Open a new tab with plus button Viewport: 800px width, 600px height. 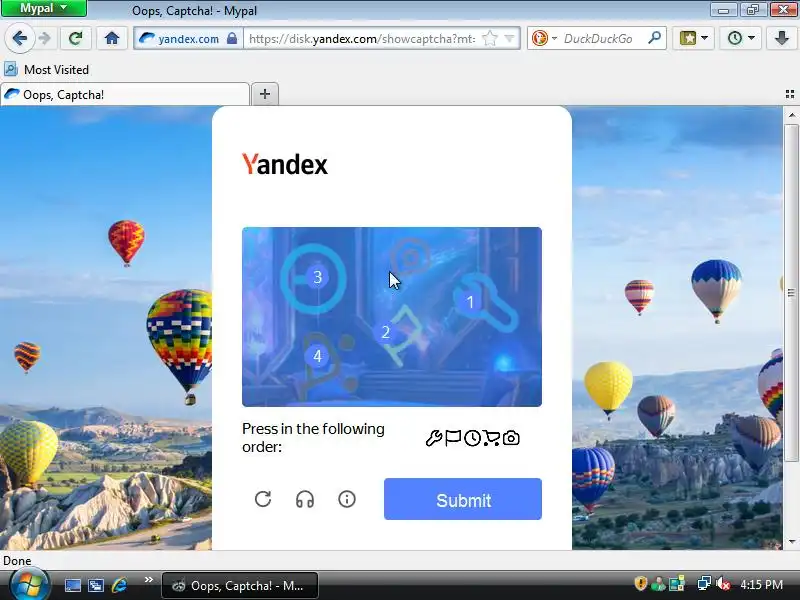pos(265,94)
